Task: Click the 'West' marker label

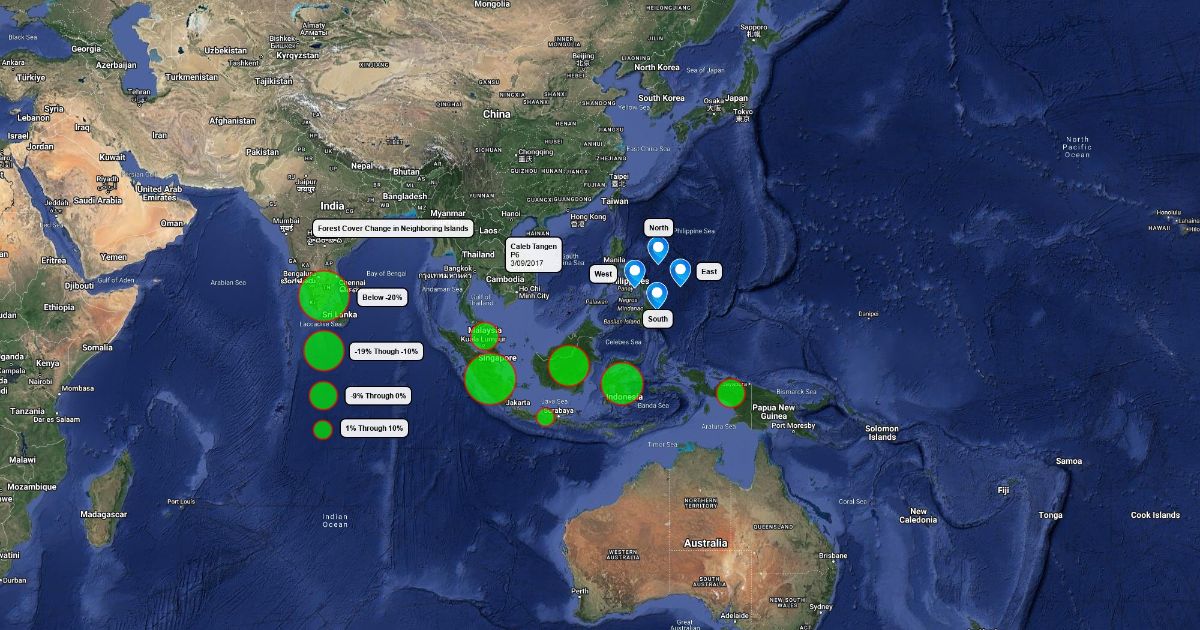Action: pos(603,273)
